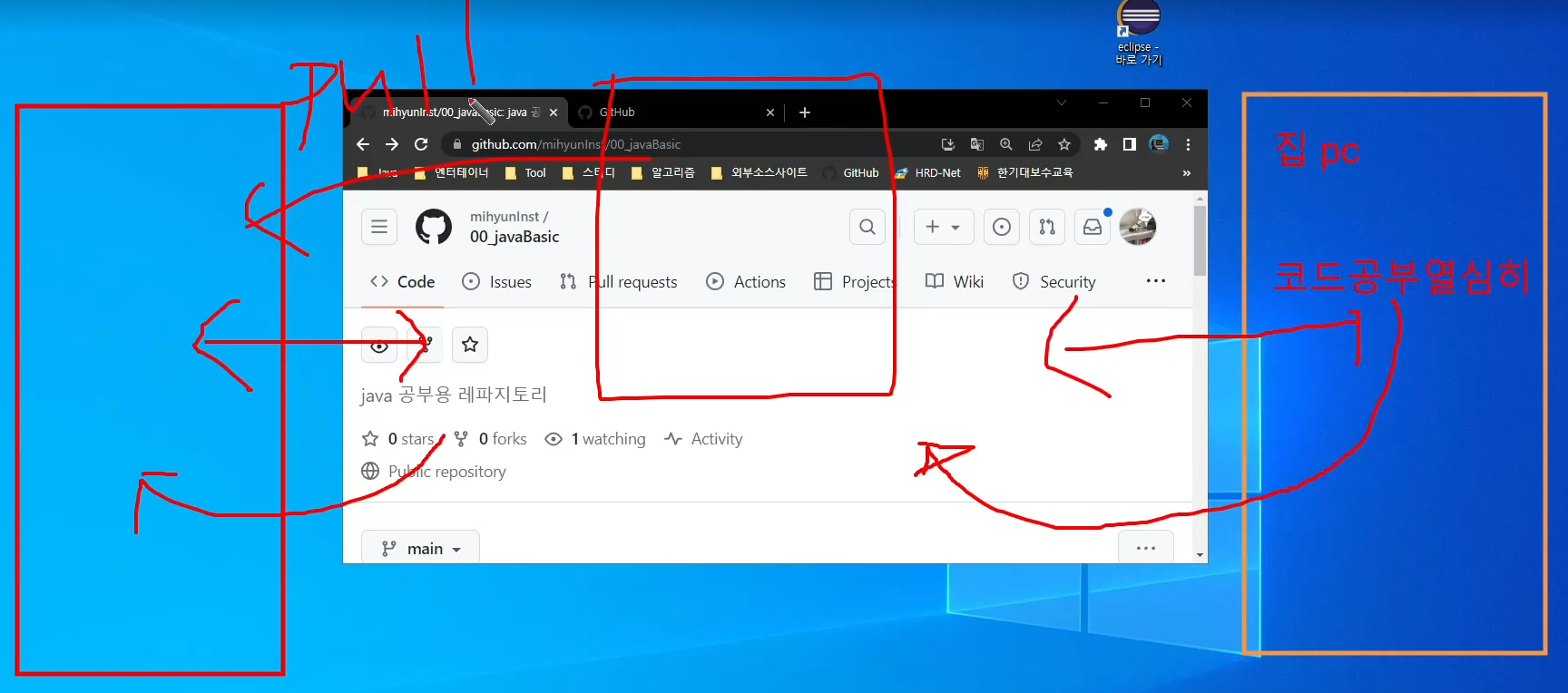View site information lock icon
The width and height of the screenshot is (1568, 693).
457,144
